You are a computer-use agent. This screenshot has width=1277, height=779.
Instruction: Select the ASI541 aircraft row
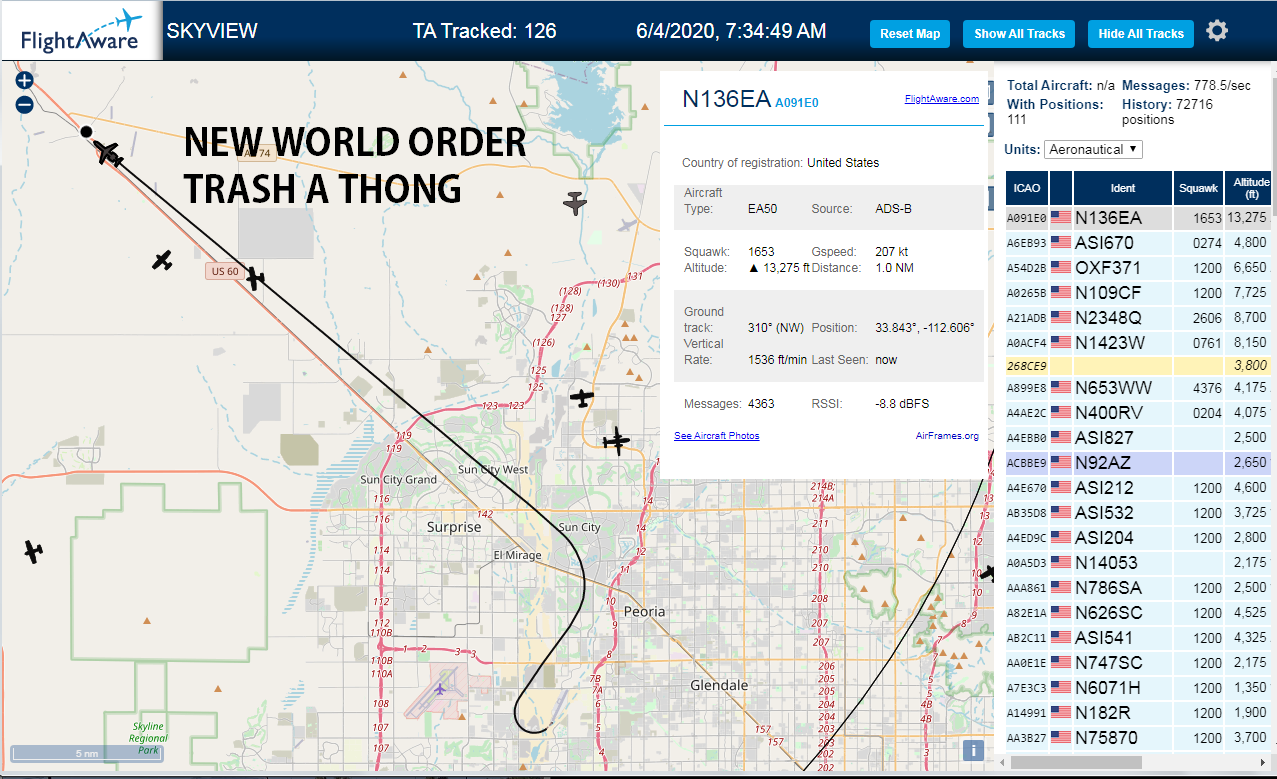pyautogui.click(x=1139, y=638)
